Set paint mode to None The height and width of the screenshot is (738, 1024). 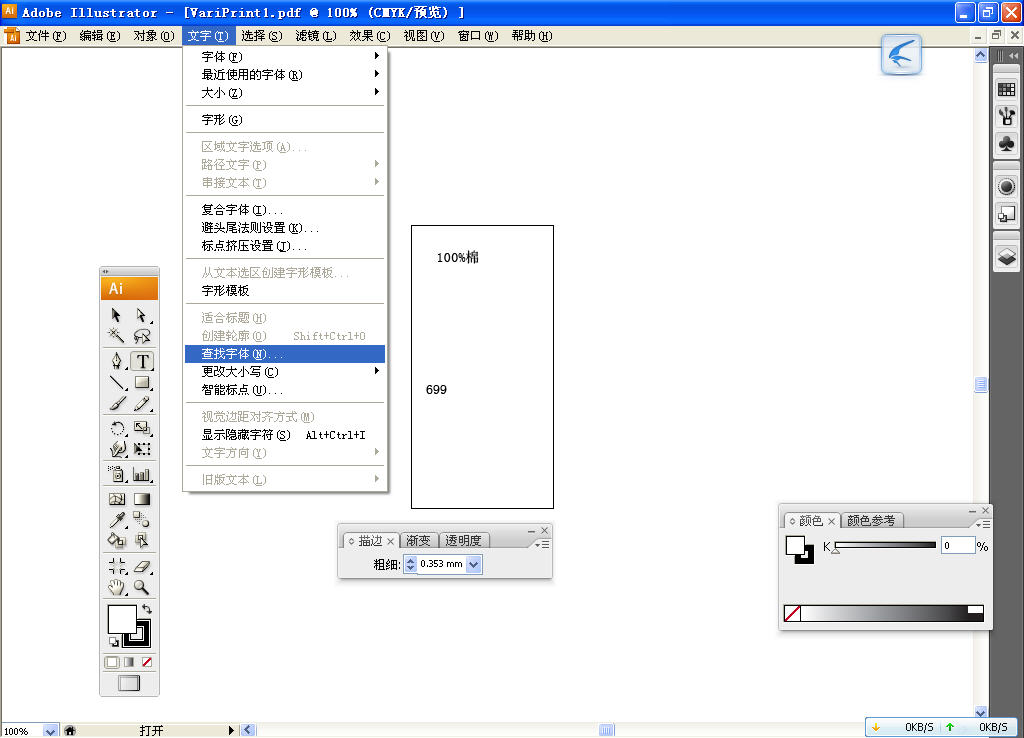coord(147,662)
